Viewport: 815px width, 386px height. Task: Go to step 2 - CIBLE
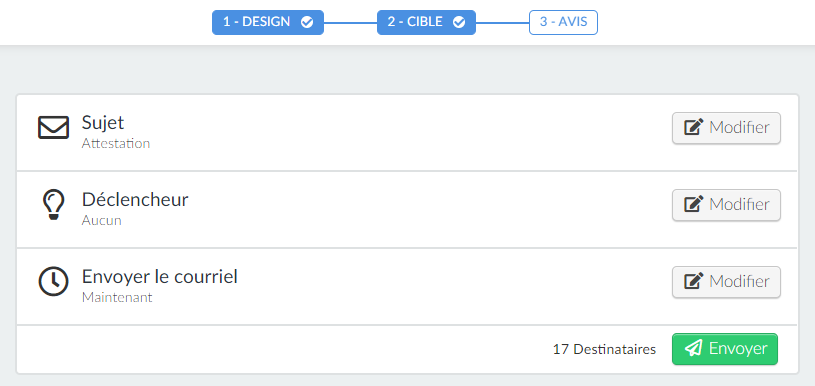tap(426, 22)
